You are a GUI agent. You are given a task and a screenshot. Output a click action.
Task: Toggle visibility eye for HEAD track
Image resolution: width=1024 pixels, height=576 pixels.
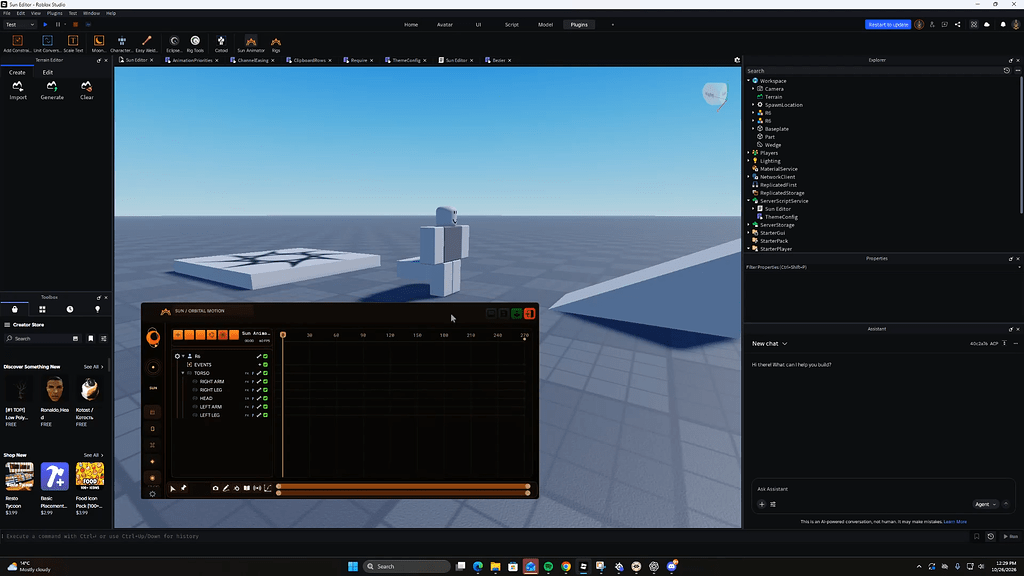tap(195, 398)
